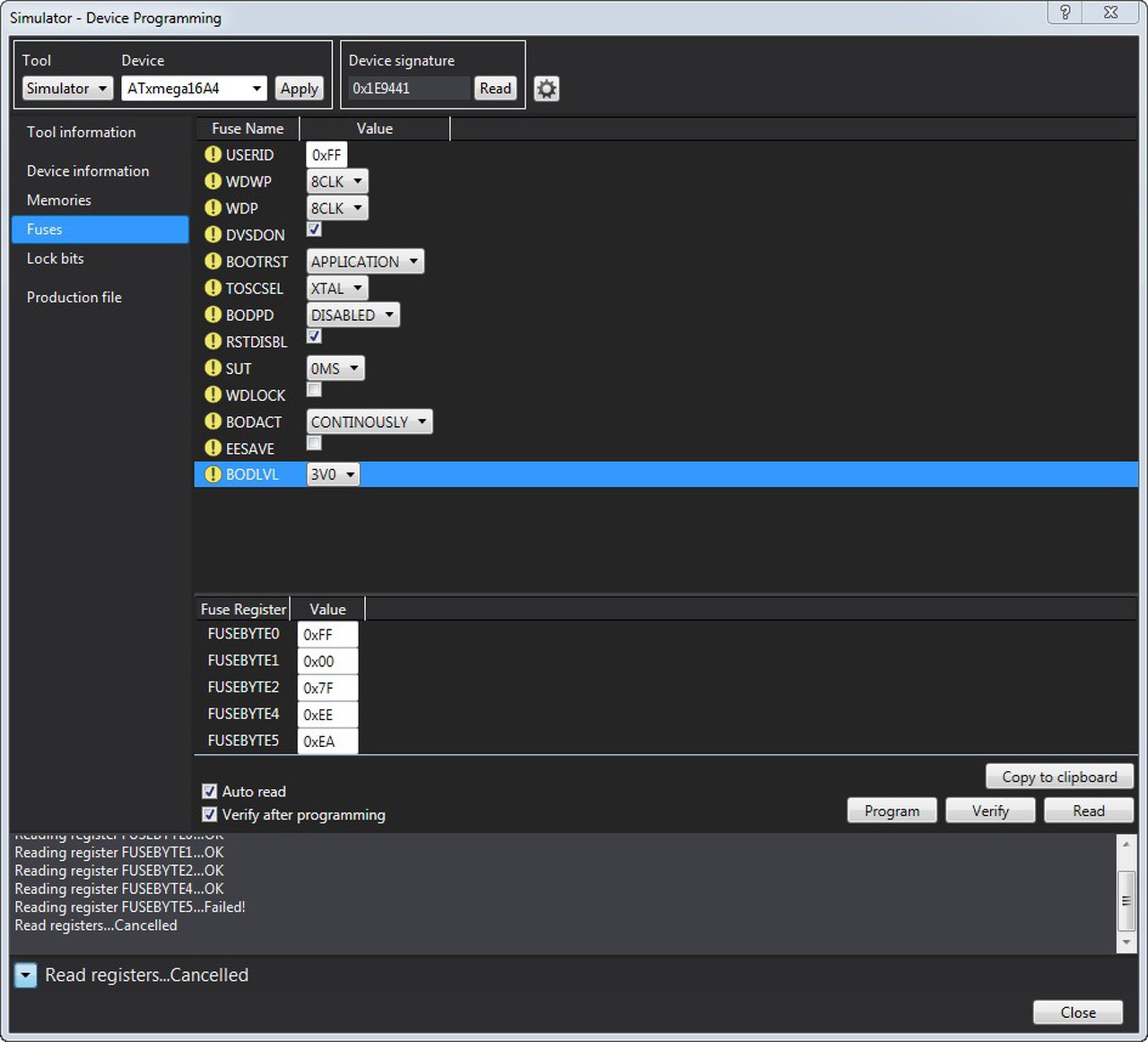Open the BODACT dropdown showing CONTINOUSLY
Image resolution: width=1148 pixels, height=1042 pixels.
pyautogui.click(x=370, y=421)
